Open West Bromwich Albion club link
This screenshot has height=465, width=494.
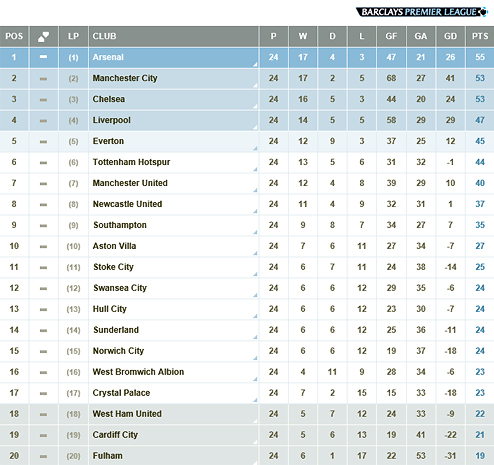click(x=138, y=372)
